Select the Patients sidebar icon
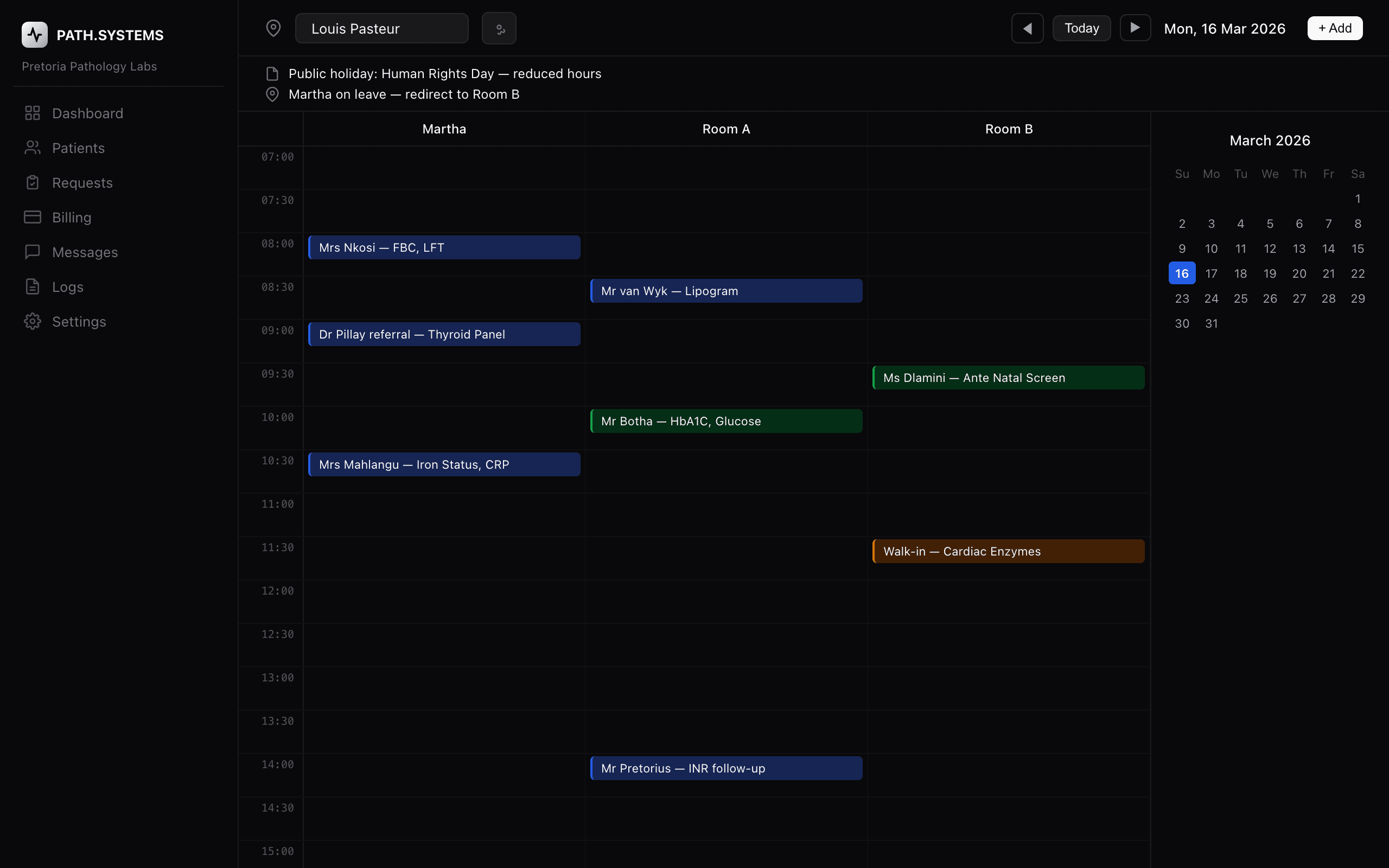Viewport: 1389px width, 868px height. [x=32, y=148]
